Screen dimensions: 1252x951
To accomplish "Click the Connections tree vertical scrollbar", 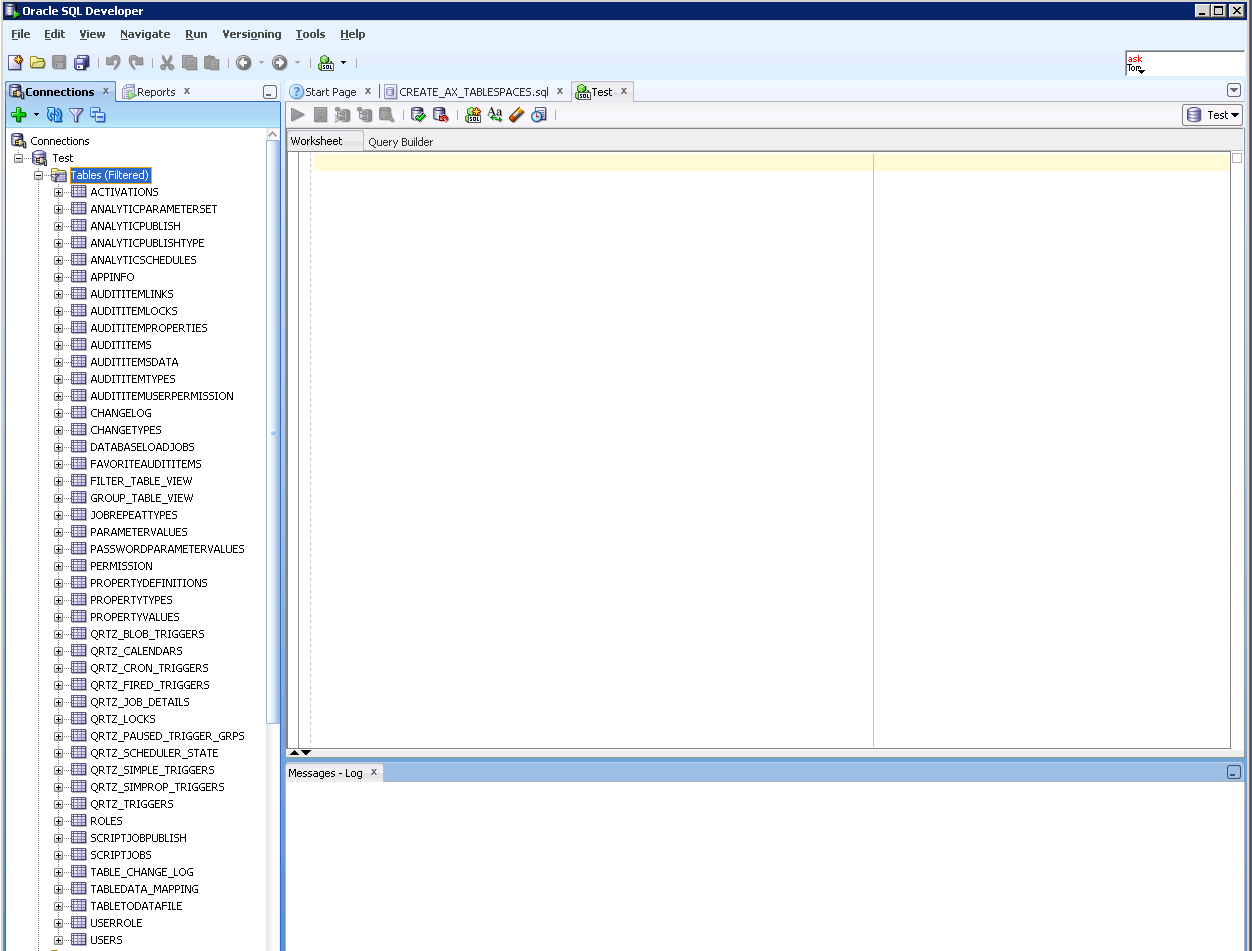I will click(x=274, y=430).
